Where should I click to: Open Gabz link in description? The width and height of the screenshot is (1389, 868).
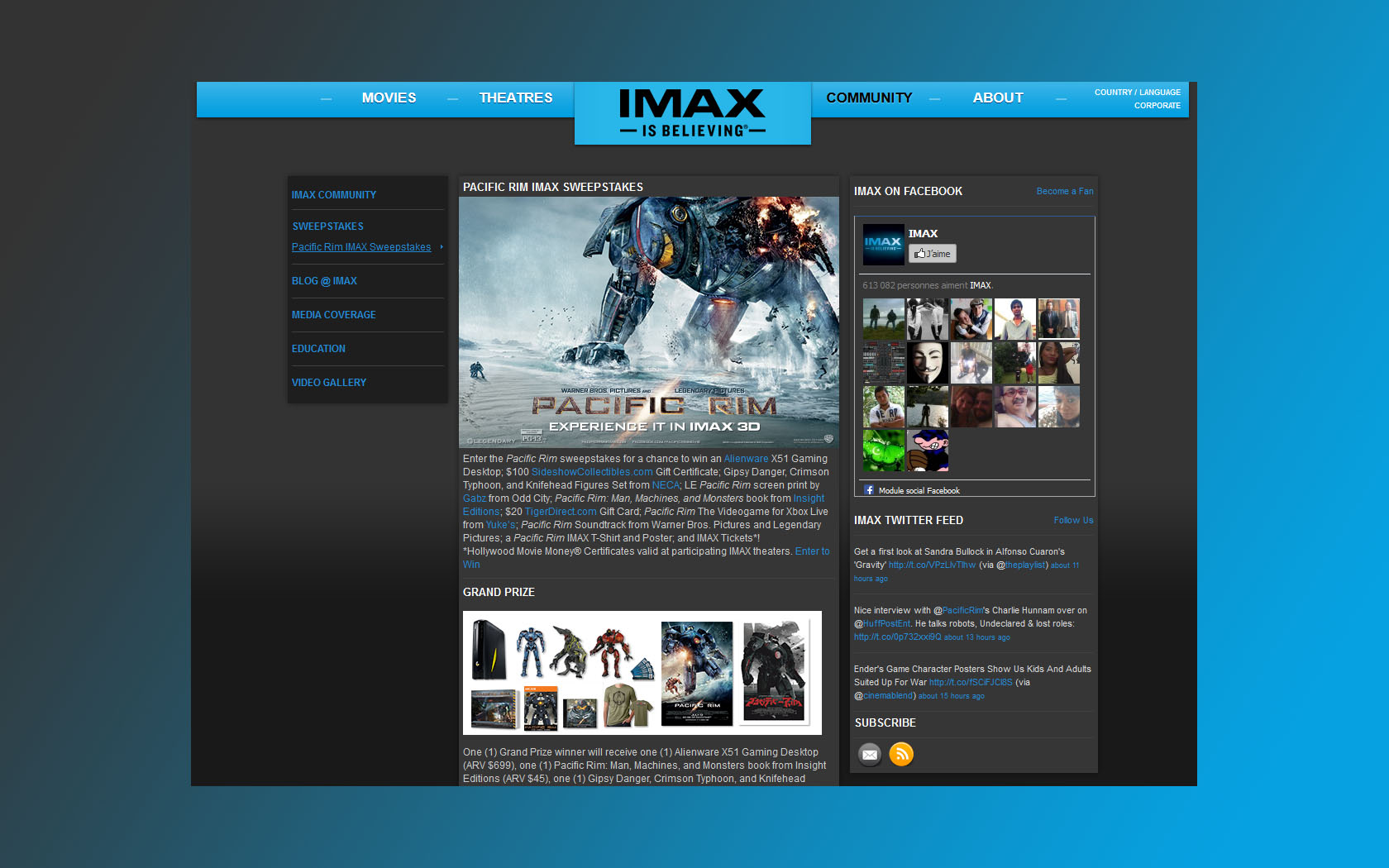pos(475,498)
